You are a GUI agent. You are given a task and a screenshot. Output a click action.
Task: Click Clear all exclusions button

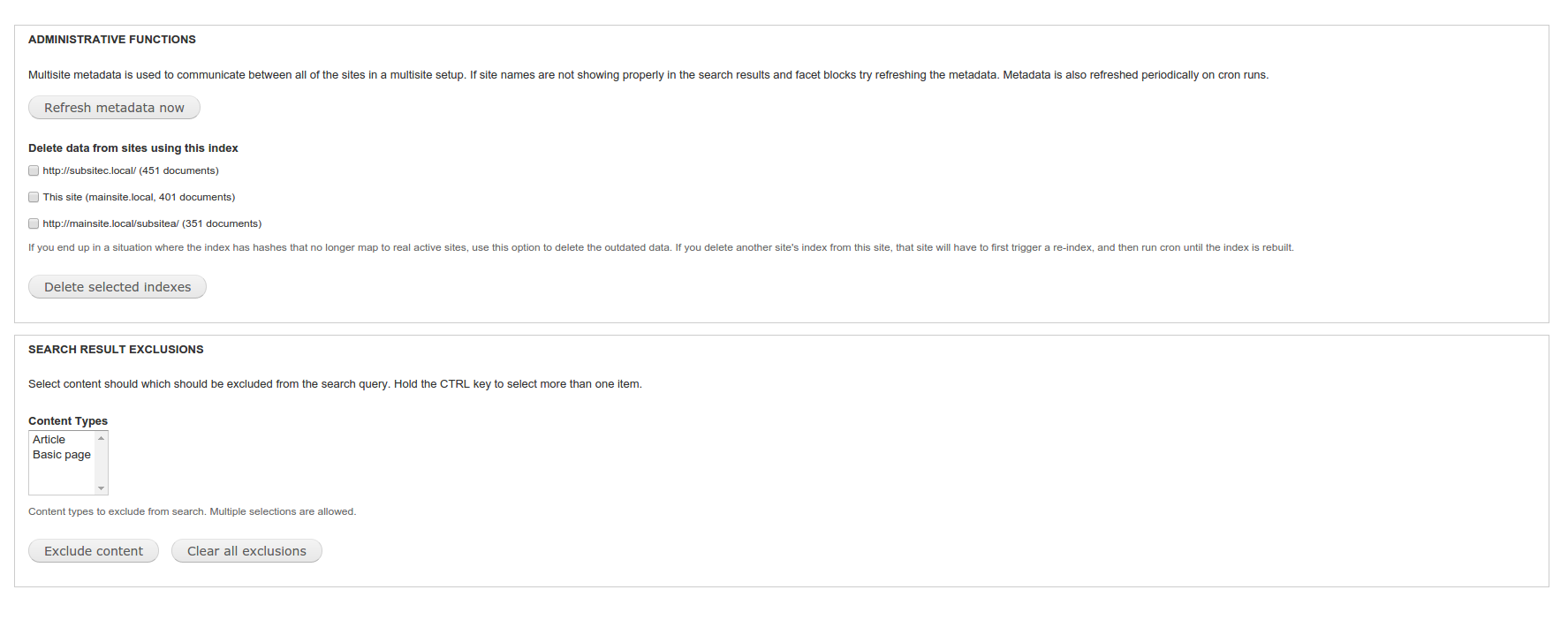coord(246,551)
